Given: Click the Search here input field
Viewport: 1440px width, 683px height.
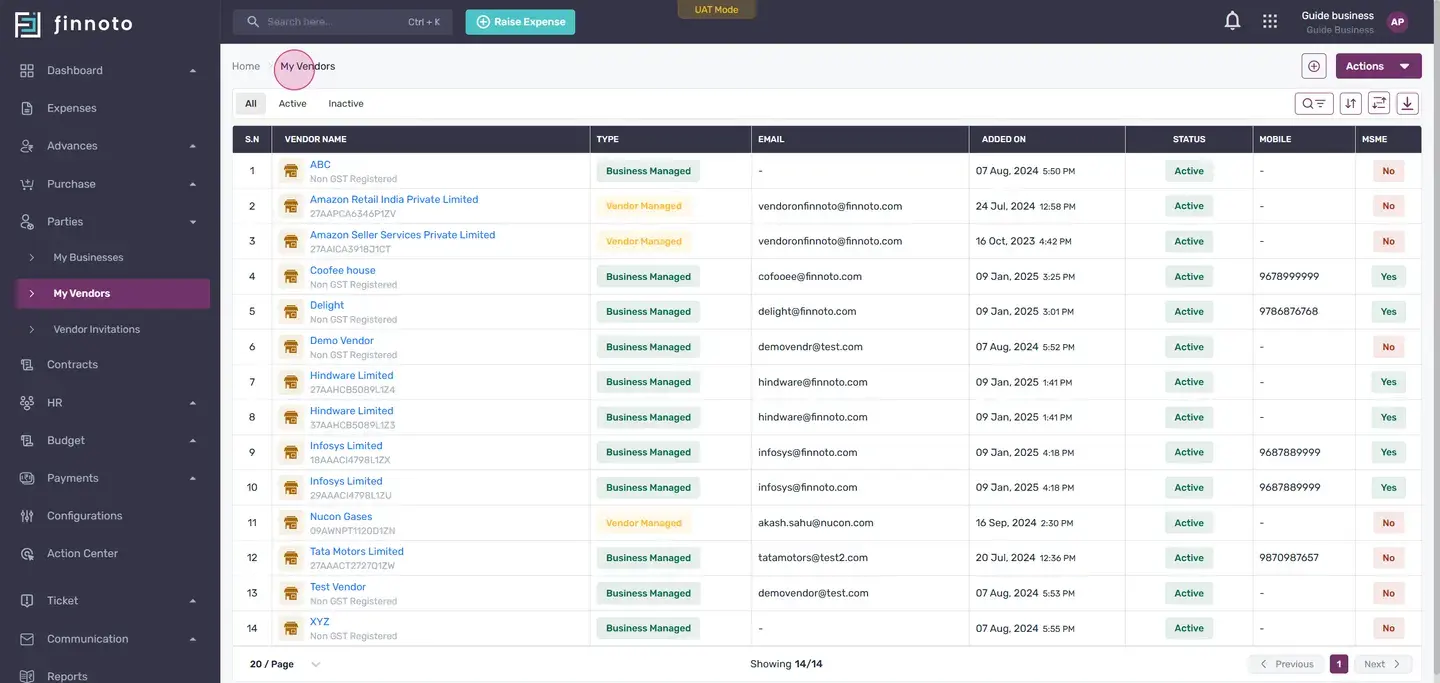Looking at the screenshot, I should click(x=343, y=22).
